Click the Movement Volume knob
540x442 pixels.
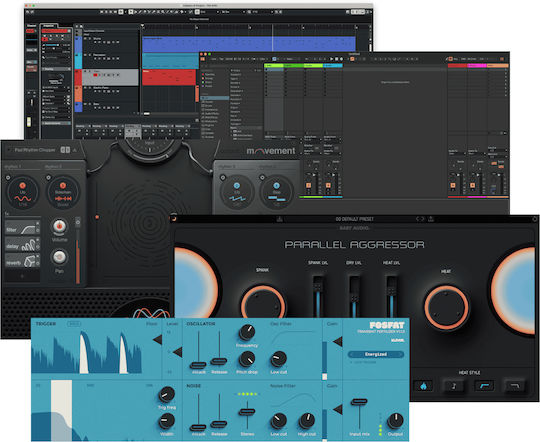(x=59, y=226)
